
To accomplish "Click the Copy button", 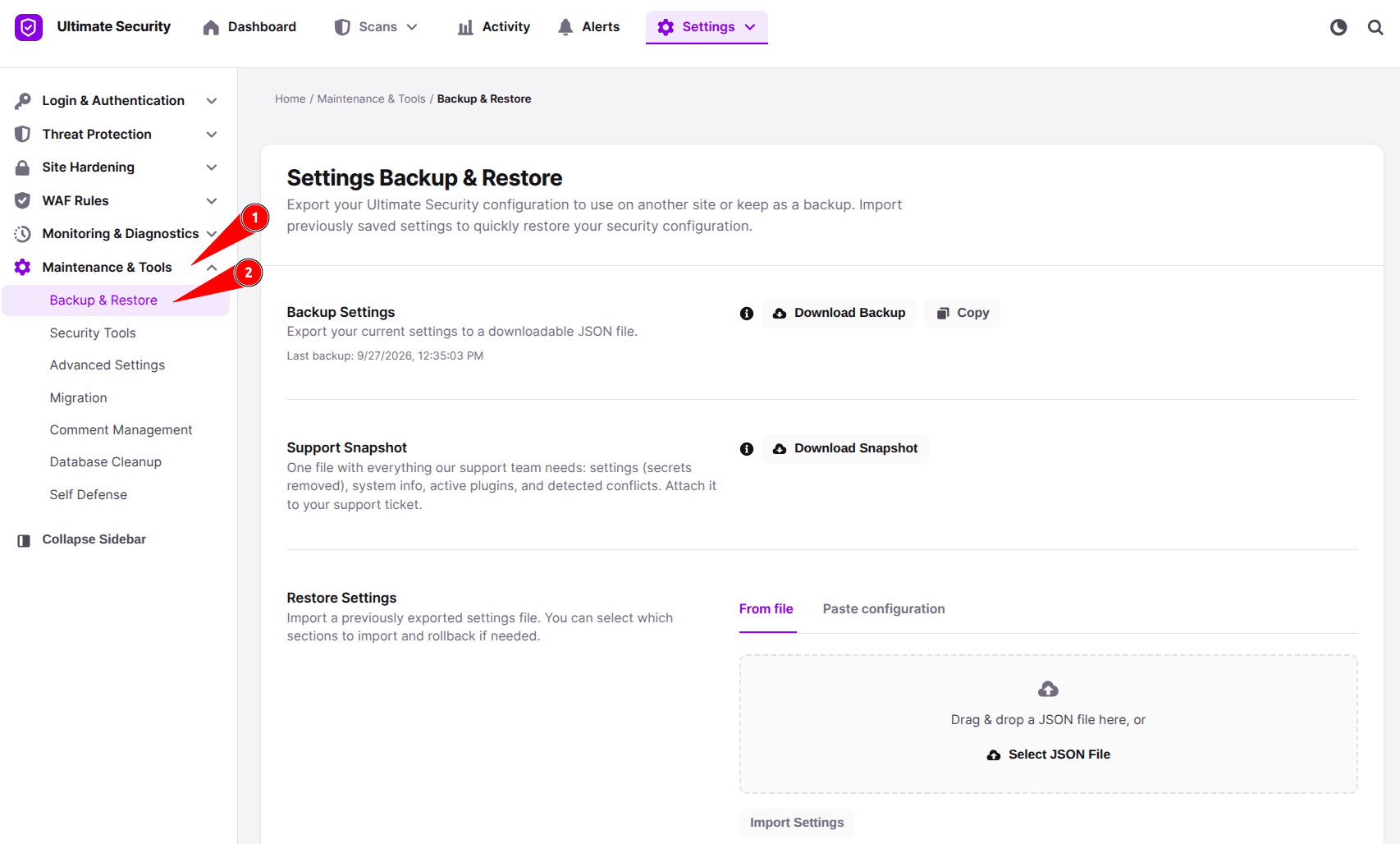I will (963, 313).
